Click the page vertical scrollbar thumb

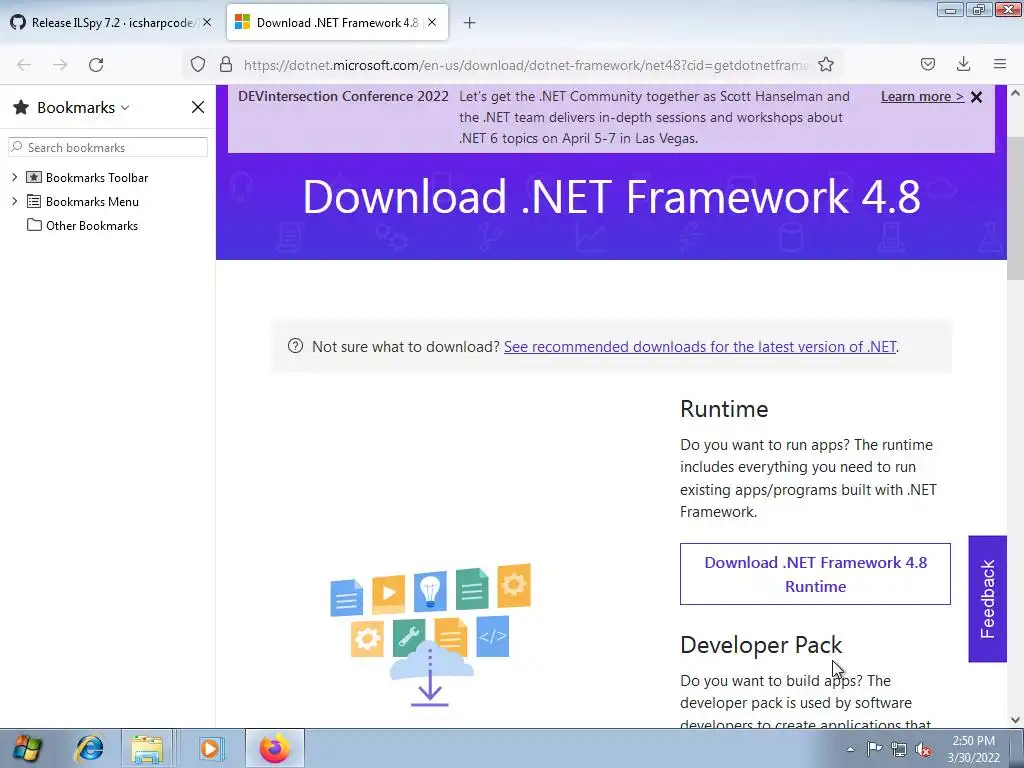coord(1016,209)
